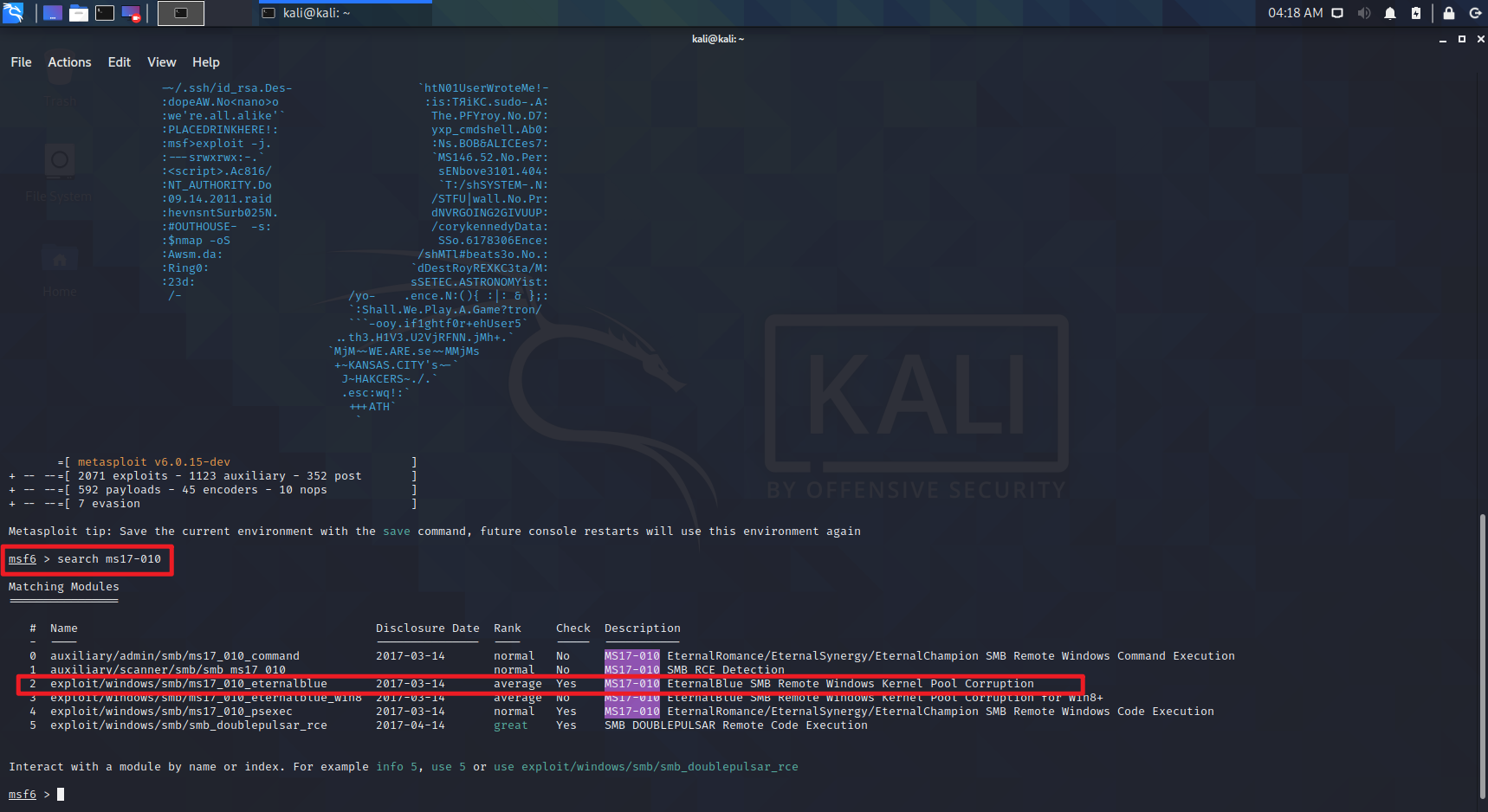Launch a terminal from the panel launcher
This screenshot has height=812, width=1488.
tap(105, 13)
